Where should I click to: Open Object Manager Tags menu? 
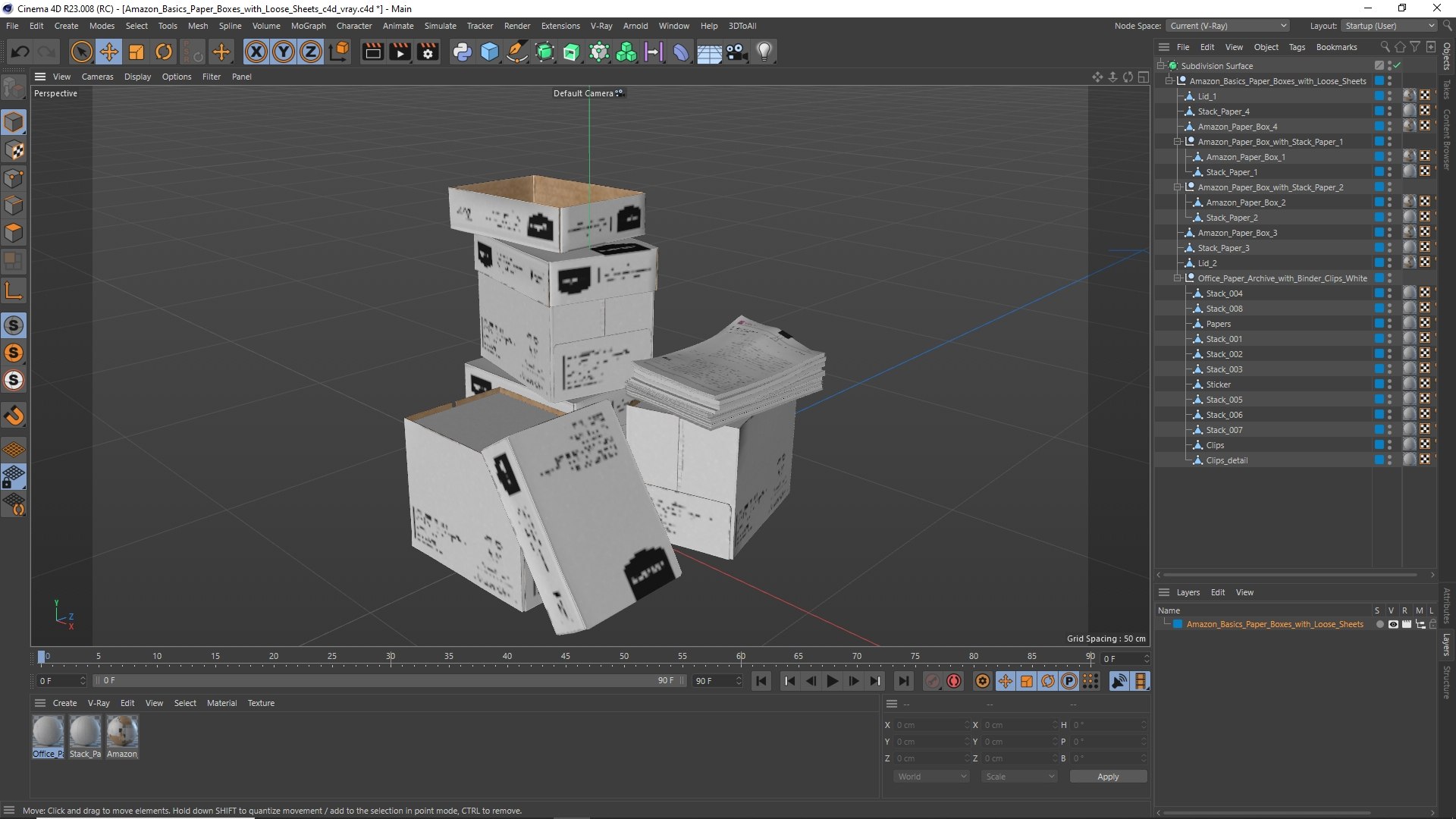[1297, 47]
